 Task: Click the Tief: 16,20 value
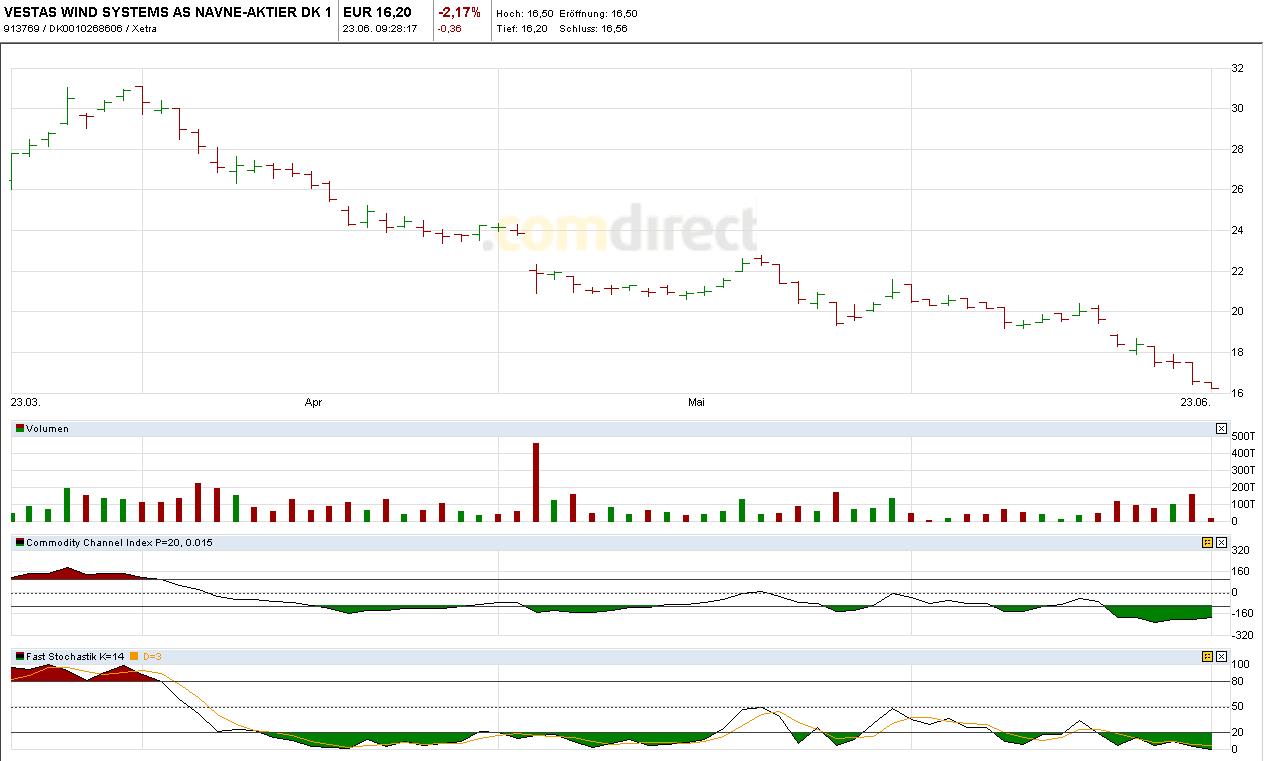click(x=522, y=29)
